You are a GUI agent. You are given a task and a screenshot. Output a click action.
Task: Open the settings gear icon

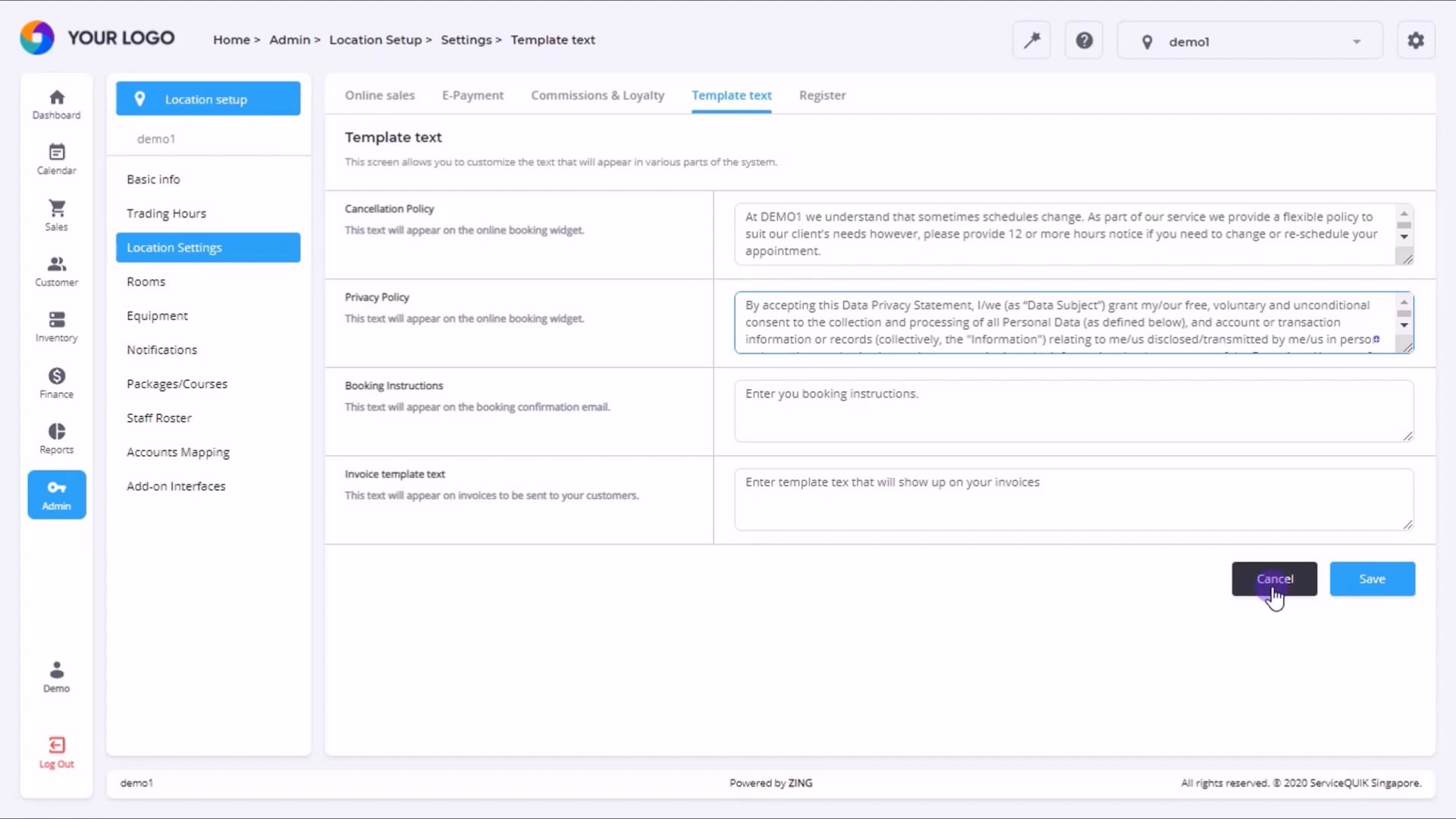(1415, 40)
